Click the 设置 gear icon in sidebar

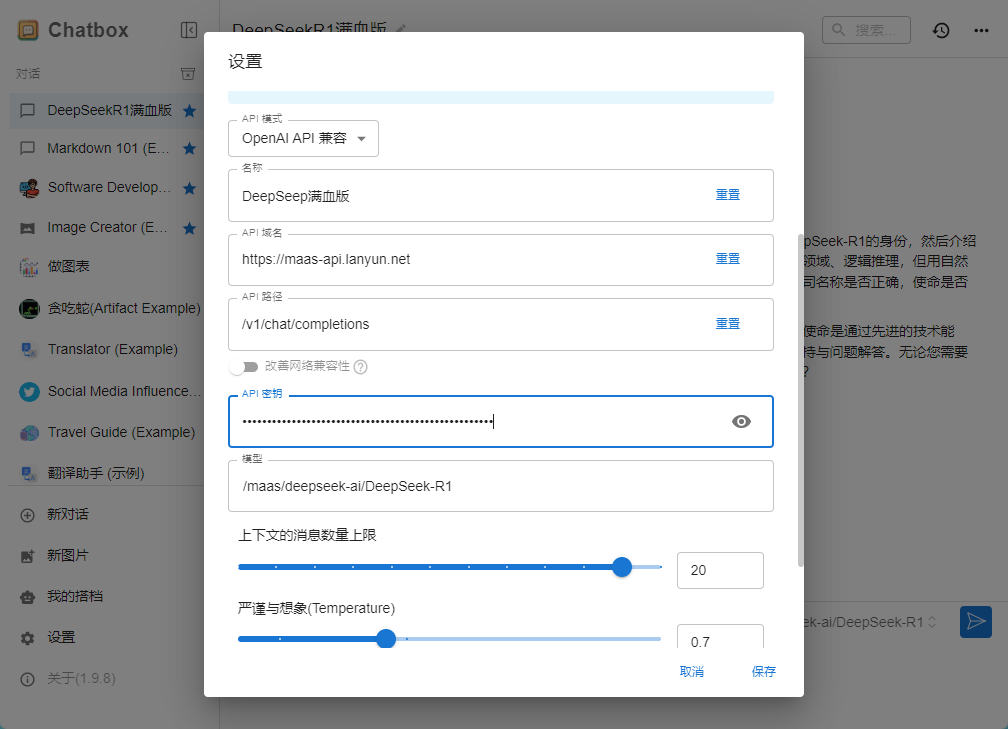tap(28, 638)
